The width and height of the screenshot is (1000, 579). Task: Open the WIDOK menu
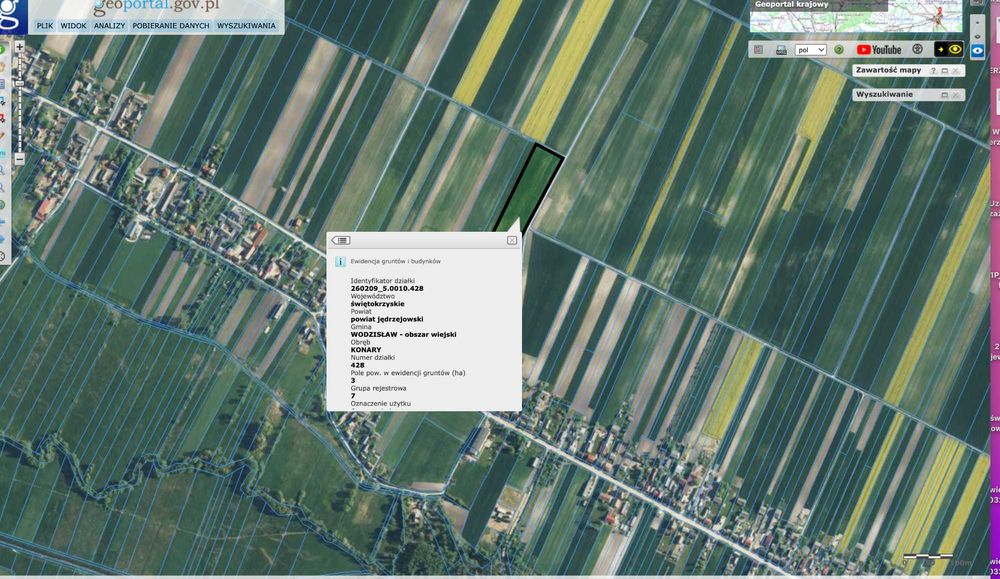pos(73,26)
